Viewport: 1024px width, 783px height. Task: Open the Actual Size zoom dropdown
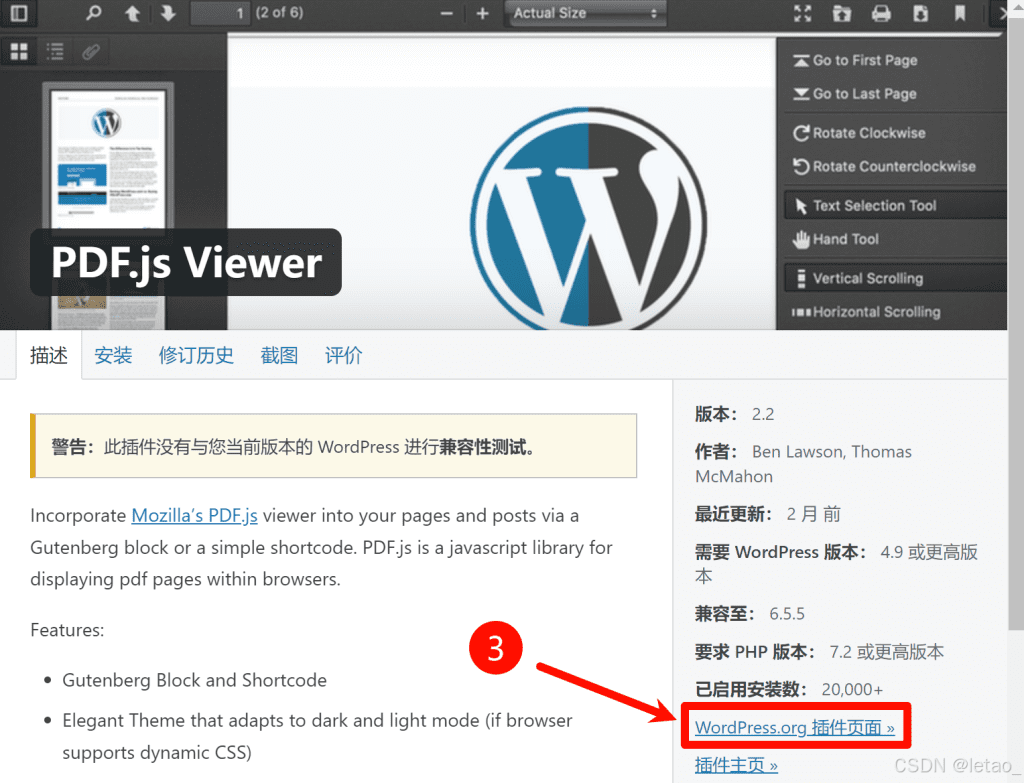(585, 14)
